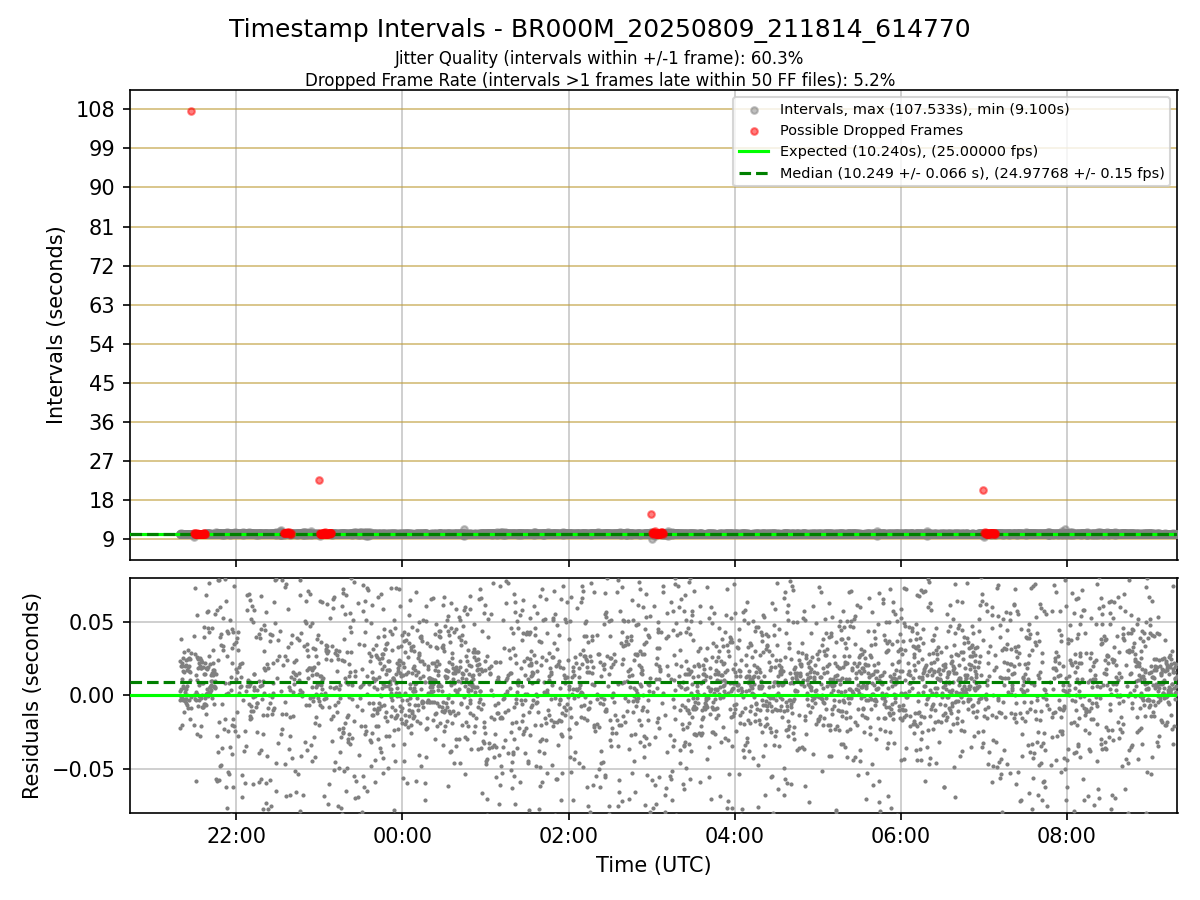Click the solid green line sample in the legend
This screenshot has width=1200, height=900.
(754, 152)
